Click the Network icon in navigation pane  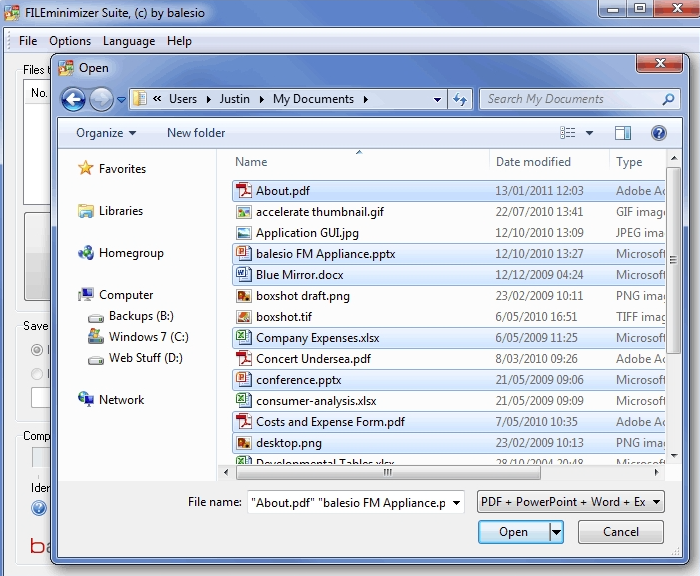coord(86,400)
